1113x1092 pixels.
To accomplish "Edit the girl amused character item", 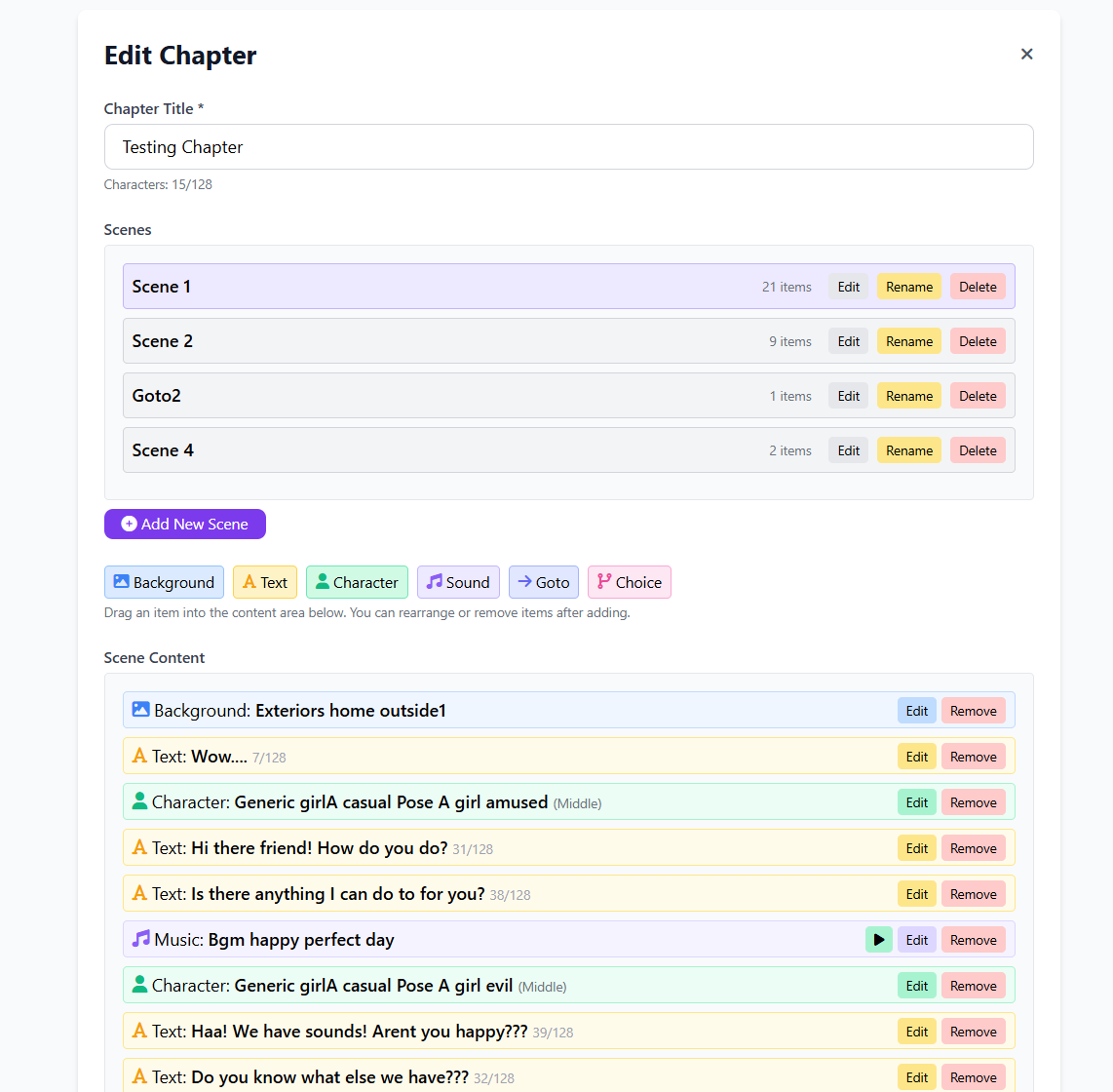I will pos(916,802).
